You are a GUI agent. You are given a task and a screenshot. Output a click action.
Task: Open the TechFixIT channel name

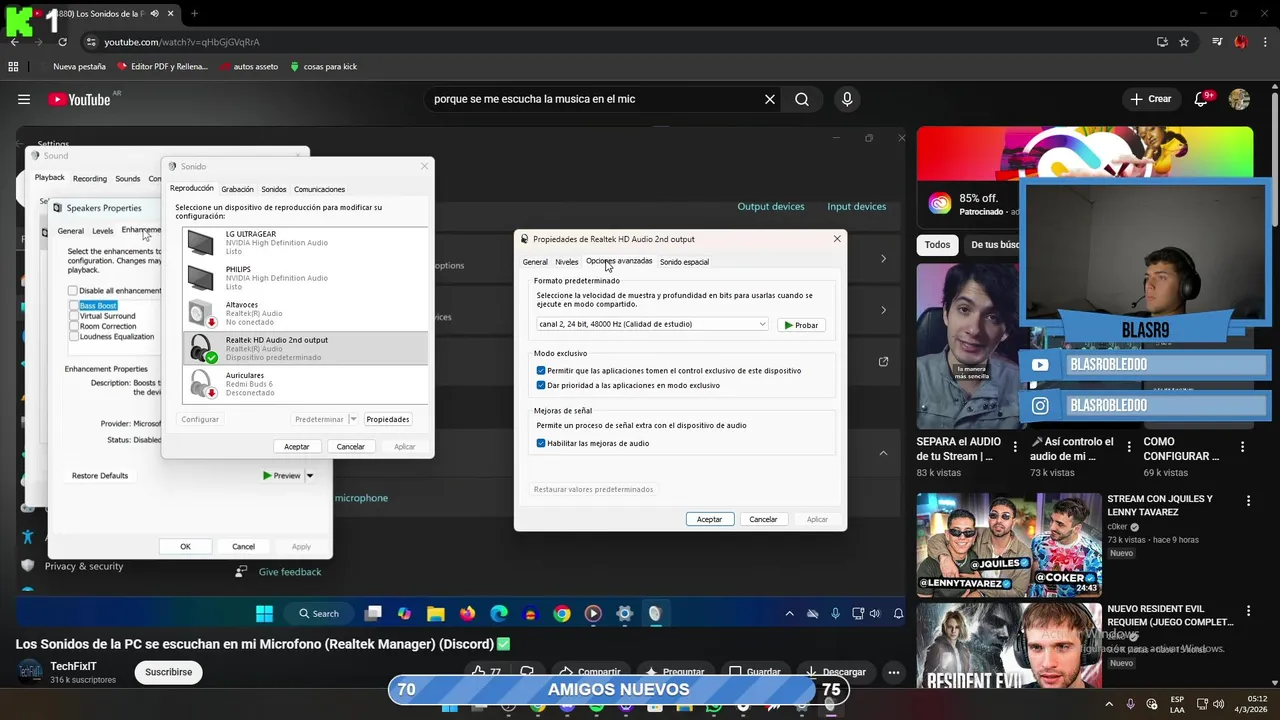coord(74,666)
